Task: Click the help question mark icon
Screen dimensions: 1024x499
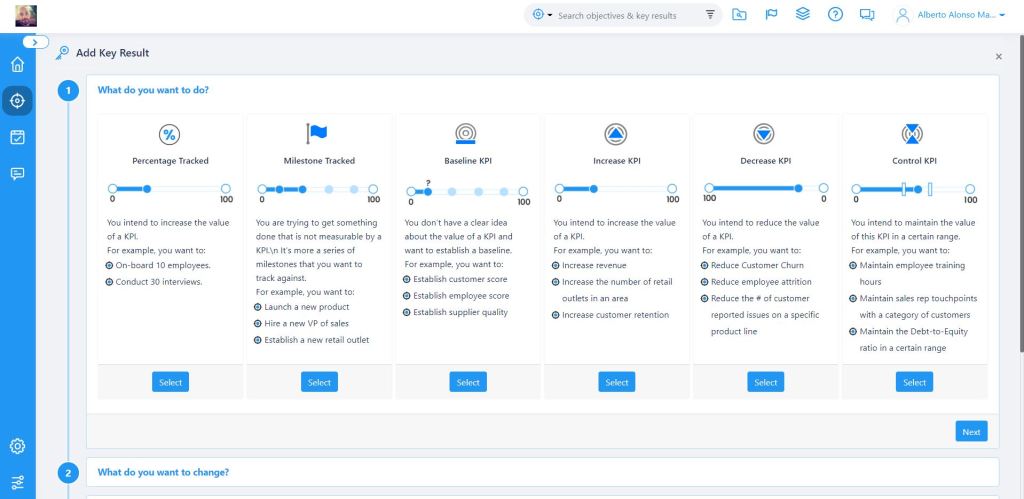Action: [835, 15]
